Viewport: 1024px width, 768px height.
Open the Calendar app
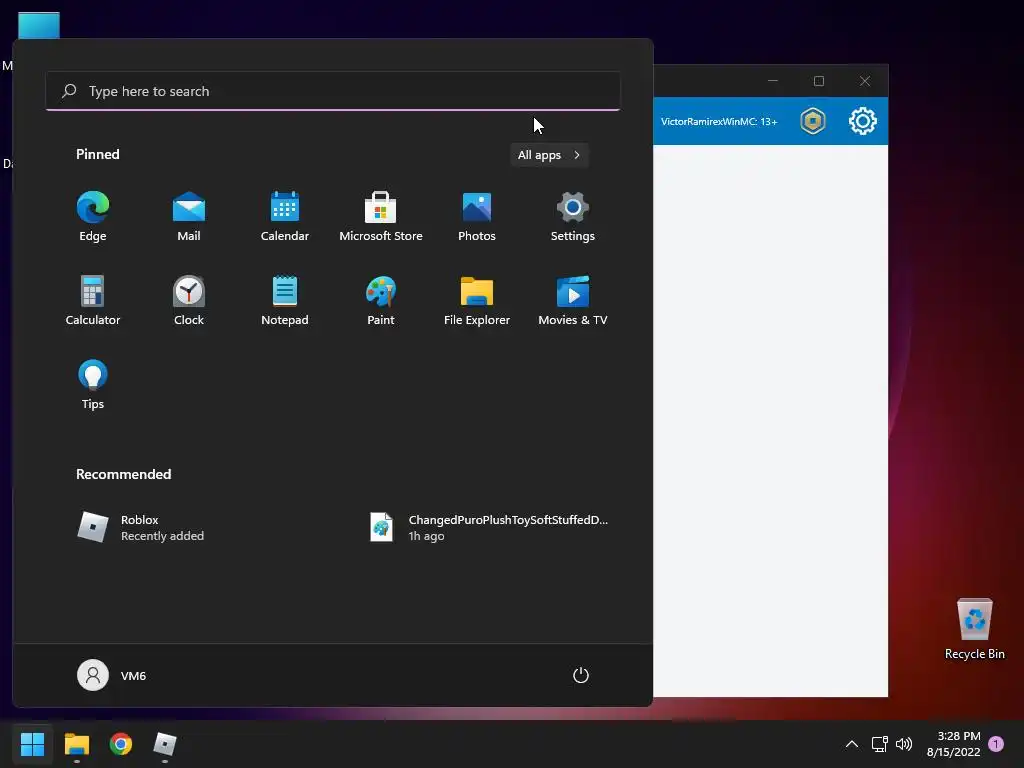click(x=285, y=217)
